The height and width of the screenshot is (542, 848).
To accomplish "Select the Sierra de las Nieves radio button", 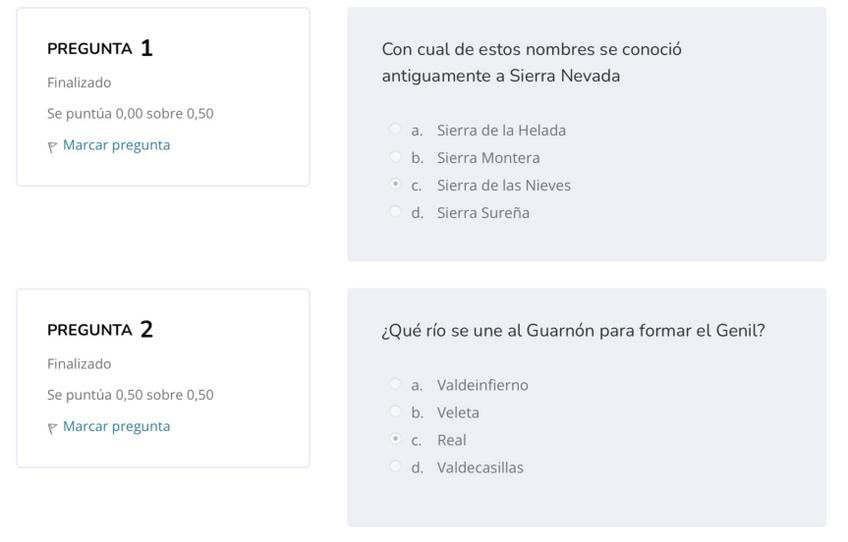I will [395, 184].
